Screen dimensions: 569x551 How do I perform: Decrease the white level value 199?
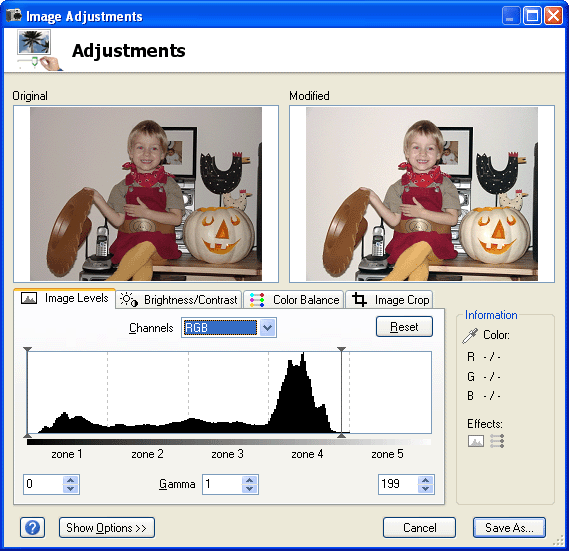coord(425,489)
